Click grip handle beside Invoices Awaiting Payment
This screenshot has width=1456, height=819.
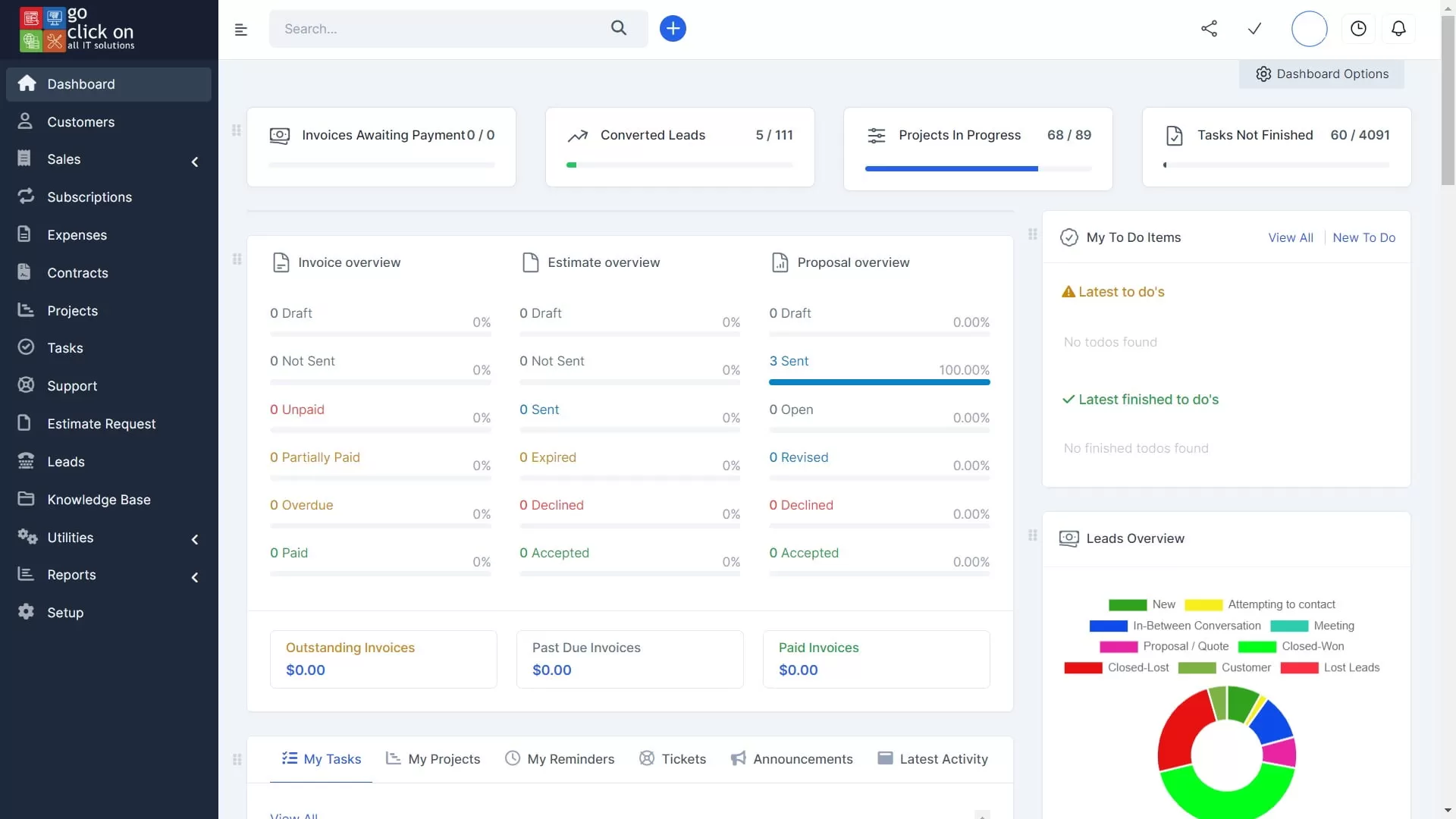(x=236, y=130)
